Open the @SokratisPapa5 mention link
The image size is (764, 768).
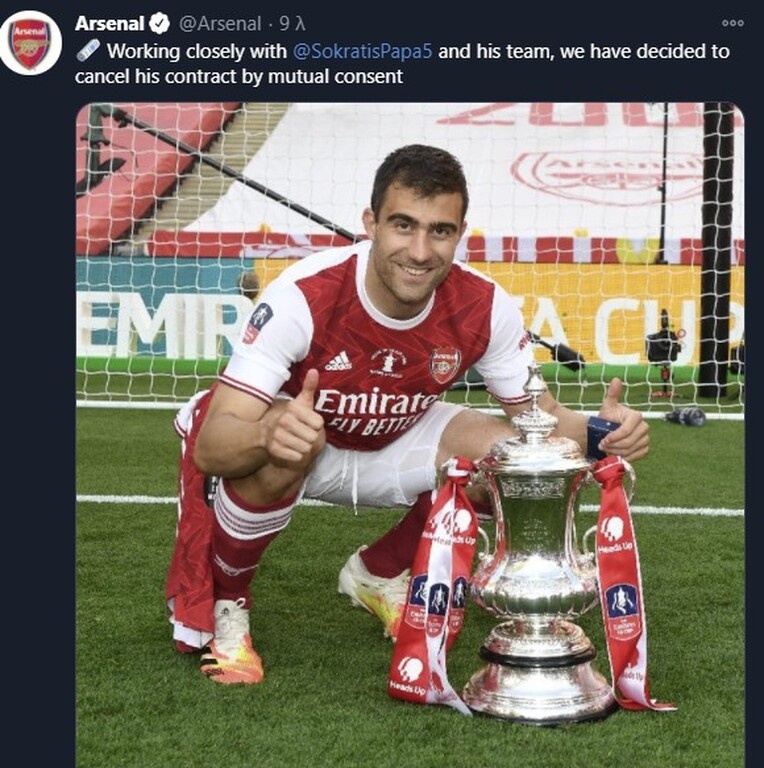pyautogui.click(x=363, y=51)
